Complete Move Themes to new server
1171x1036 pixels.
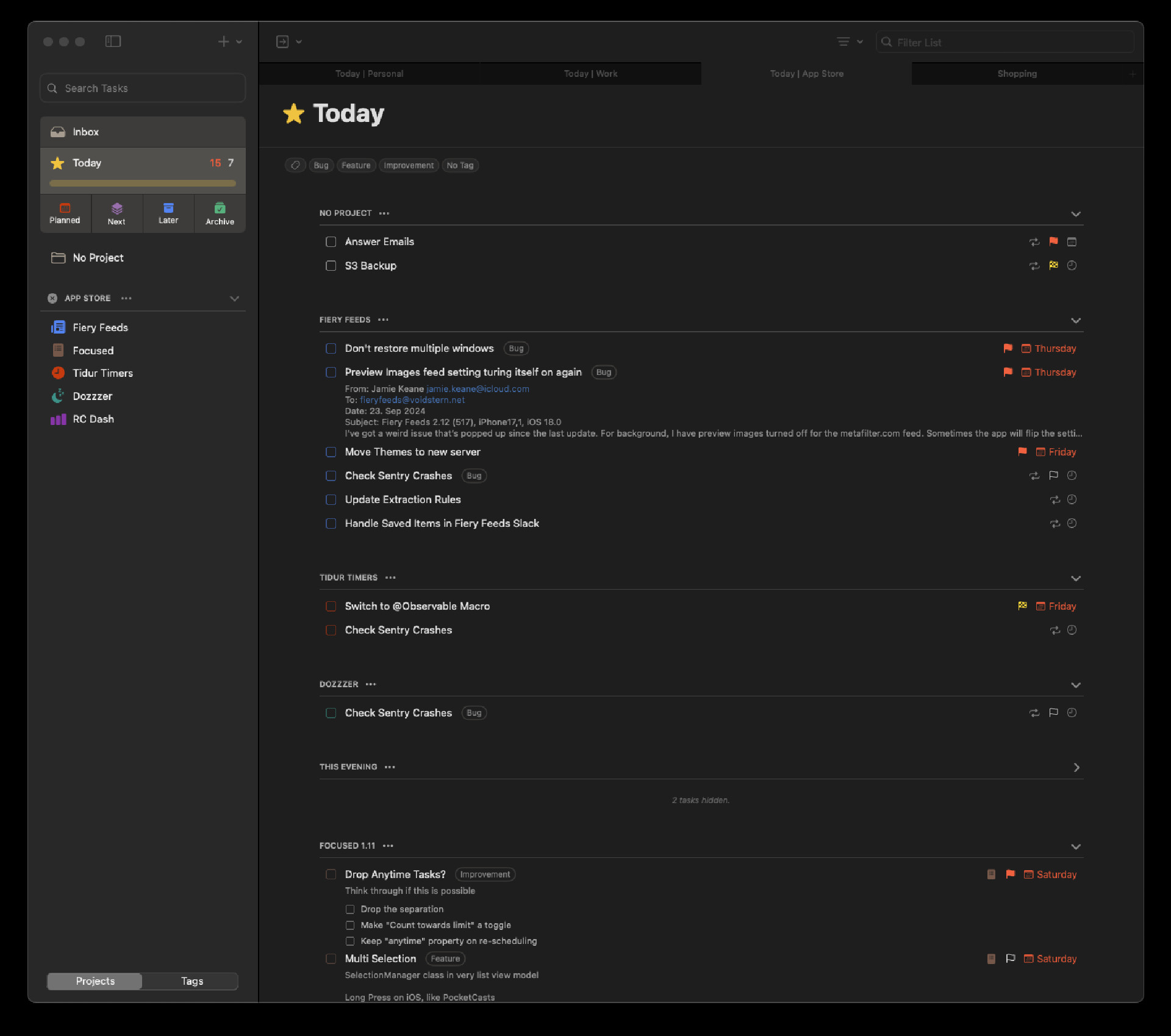331,452
